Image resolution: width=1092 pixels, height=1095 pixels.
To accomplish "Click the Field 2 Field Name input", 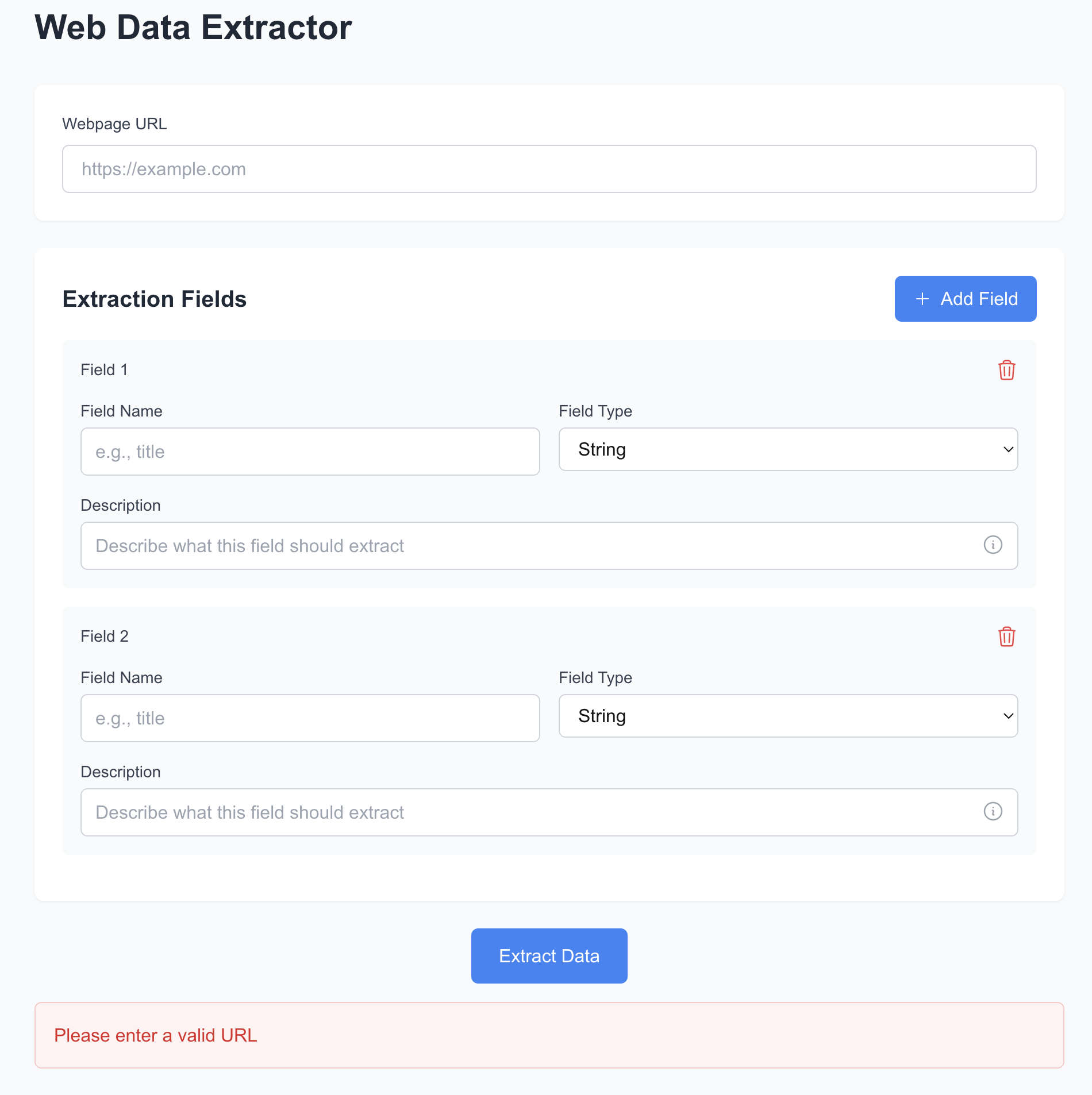I will click(310, 718).
